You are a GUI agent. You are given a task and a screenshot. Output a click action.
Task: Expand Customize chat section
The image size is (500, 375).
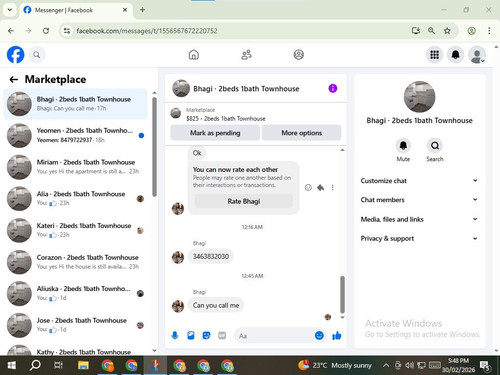pyautogui.click(x=419, y=181)
